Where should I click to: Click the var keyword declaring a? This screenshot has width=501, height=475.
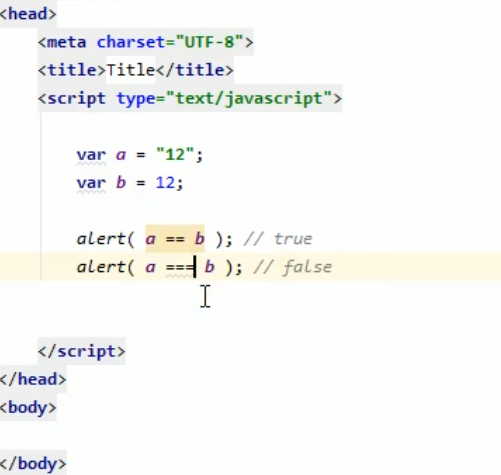point(91,155)
